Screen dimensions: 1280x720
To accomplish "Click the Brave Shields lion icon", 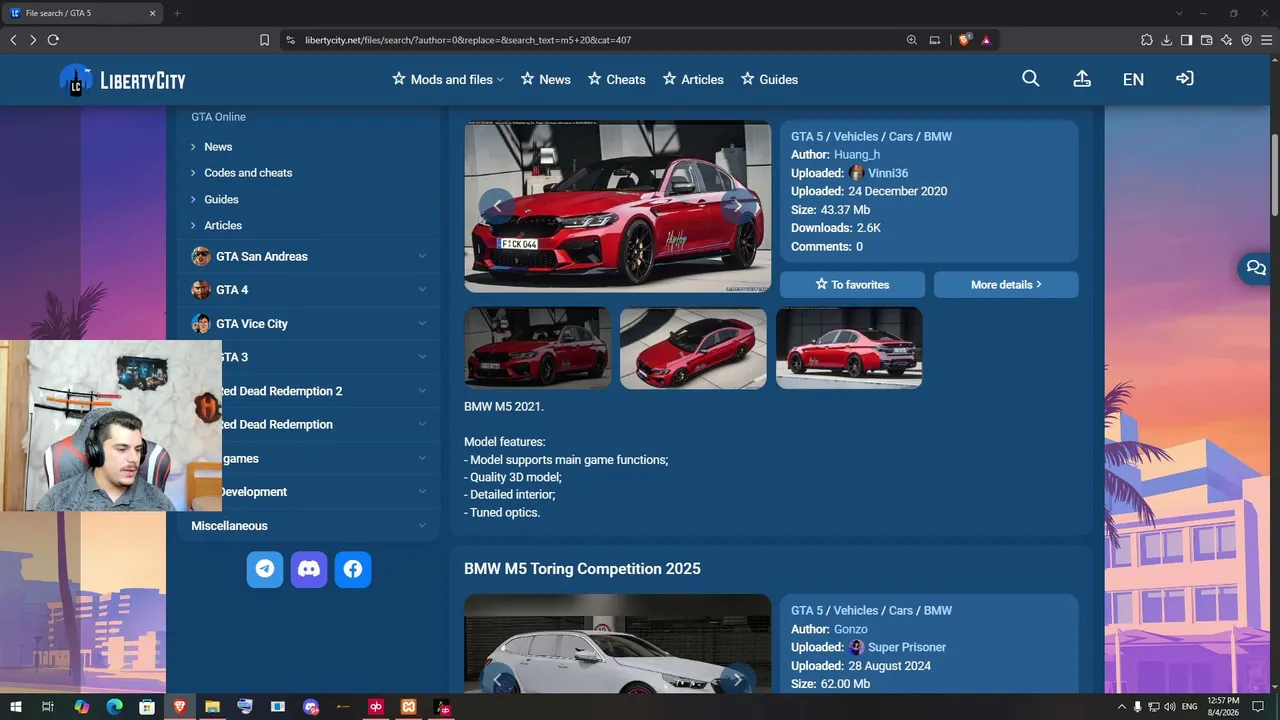I will (x=964, y=40).
